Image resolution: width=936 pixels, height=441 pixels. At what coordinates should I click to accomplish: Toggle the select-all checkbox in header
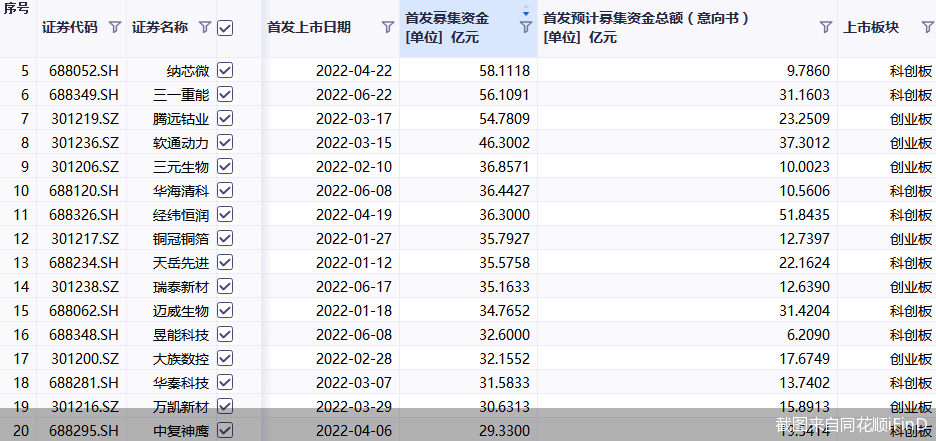(225, 28)
